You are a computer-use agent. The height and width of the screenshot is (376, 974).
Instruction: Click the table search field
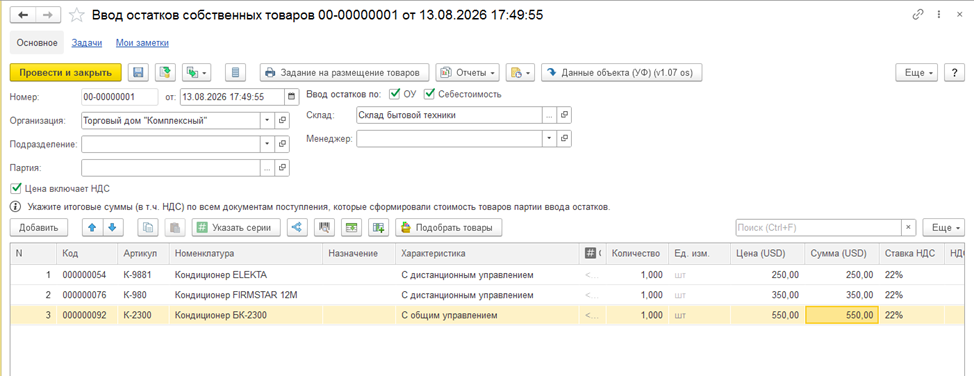[819, 227]
